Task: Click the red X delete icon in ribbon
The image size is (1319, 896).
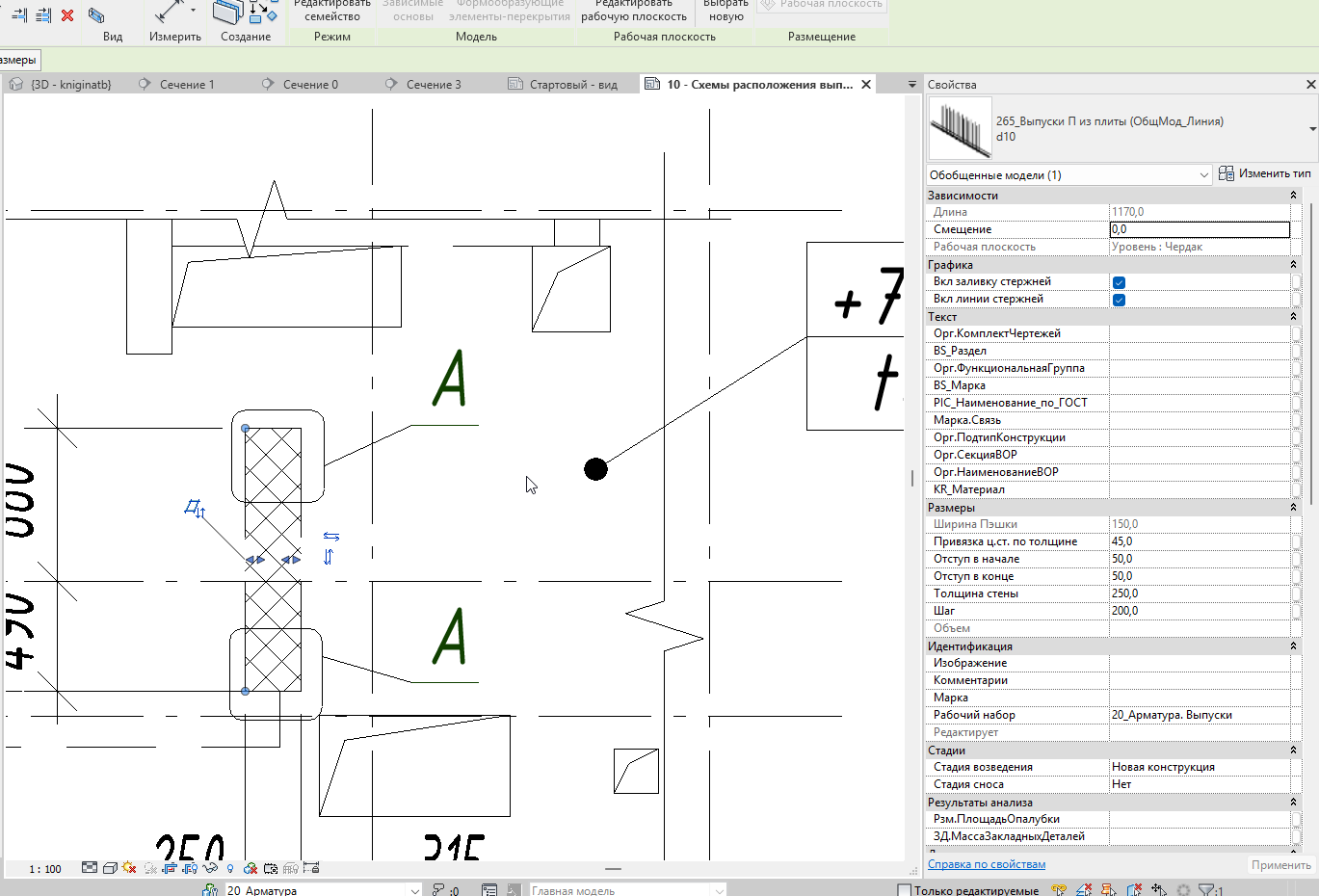Action: 67,15
